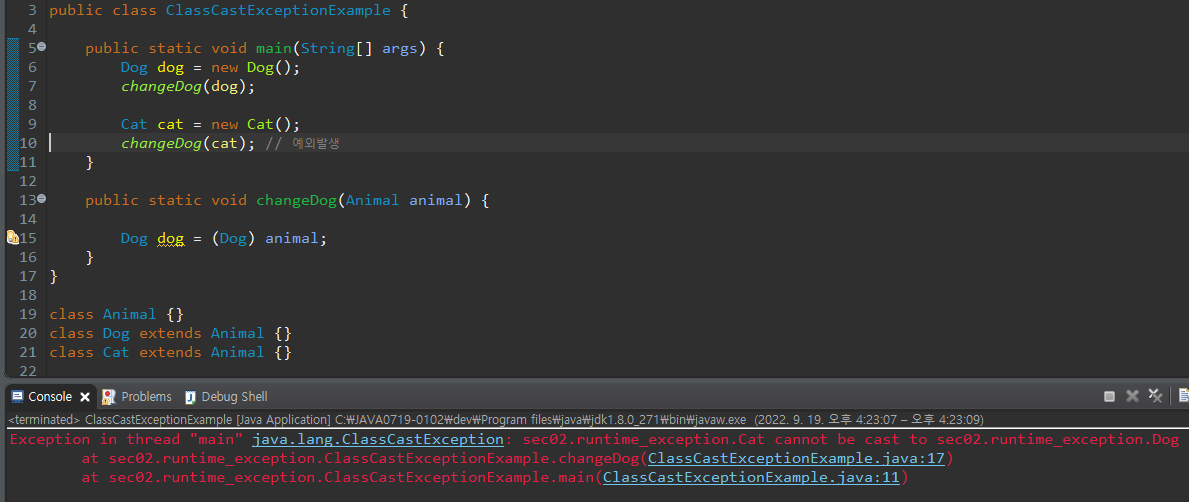
Task: Click '<terminated>' launch status text in console
Action: click(x=45, y=419)
